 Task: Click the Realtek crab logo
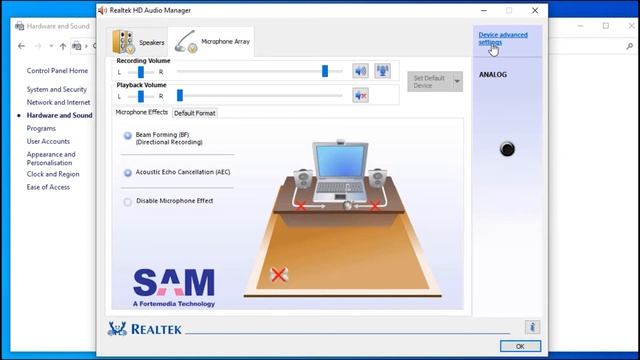pos(117,329)
